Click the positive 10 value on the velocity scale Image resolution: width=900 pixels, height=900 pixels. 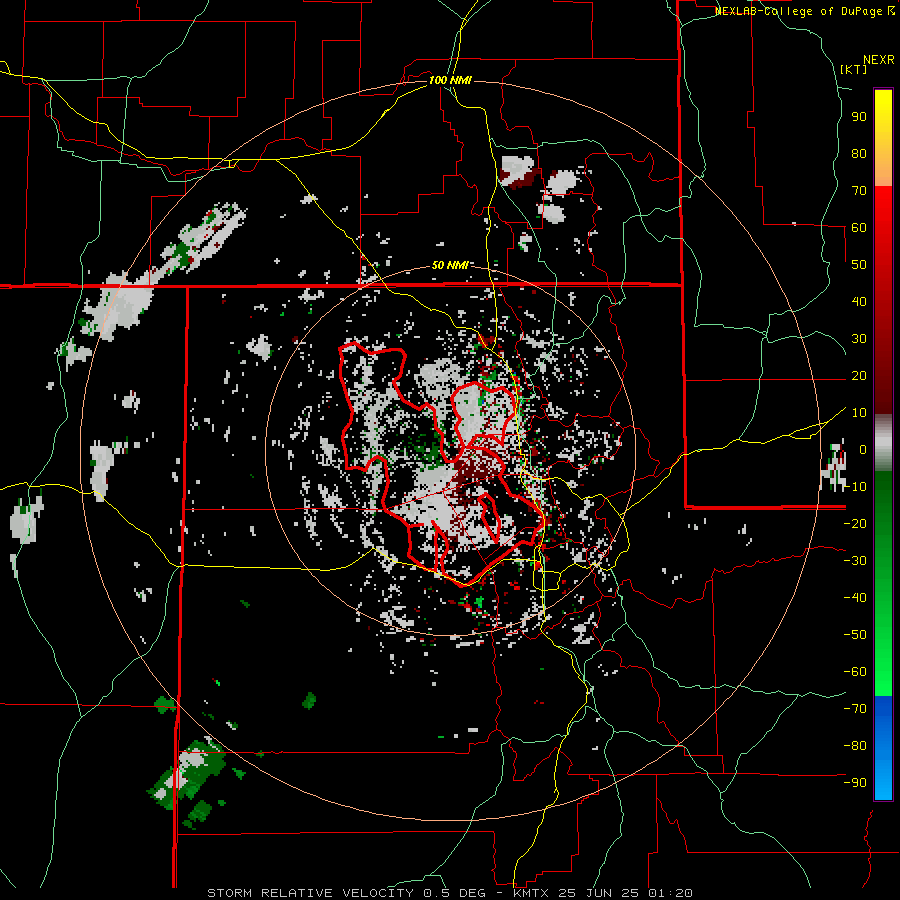point(859,413)
